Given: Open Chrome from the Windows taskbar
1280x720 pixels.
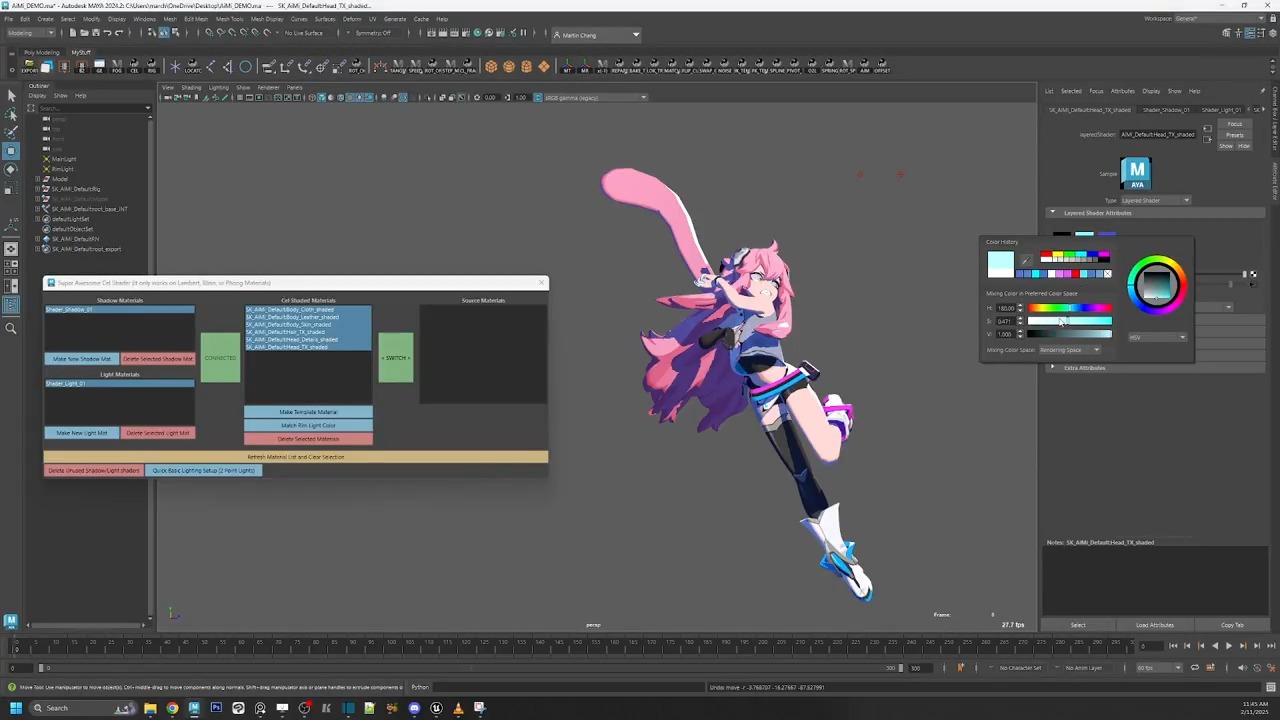Looking at the screenshot, I should [x=172, y=708].
